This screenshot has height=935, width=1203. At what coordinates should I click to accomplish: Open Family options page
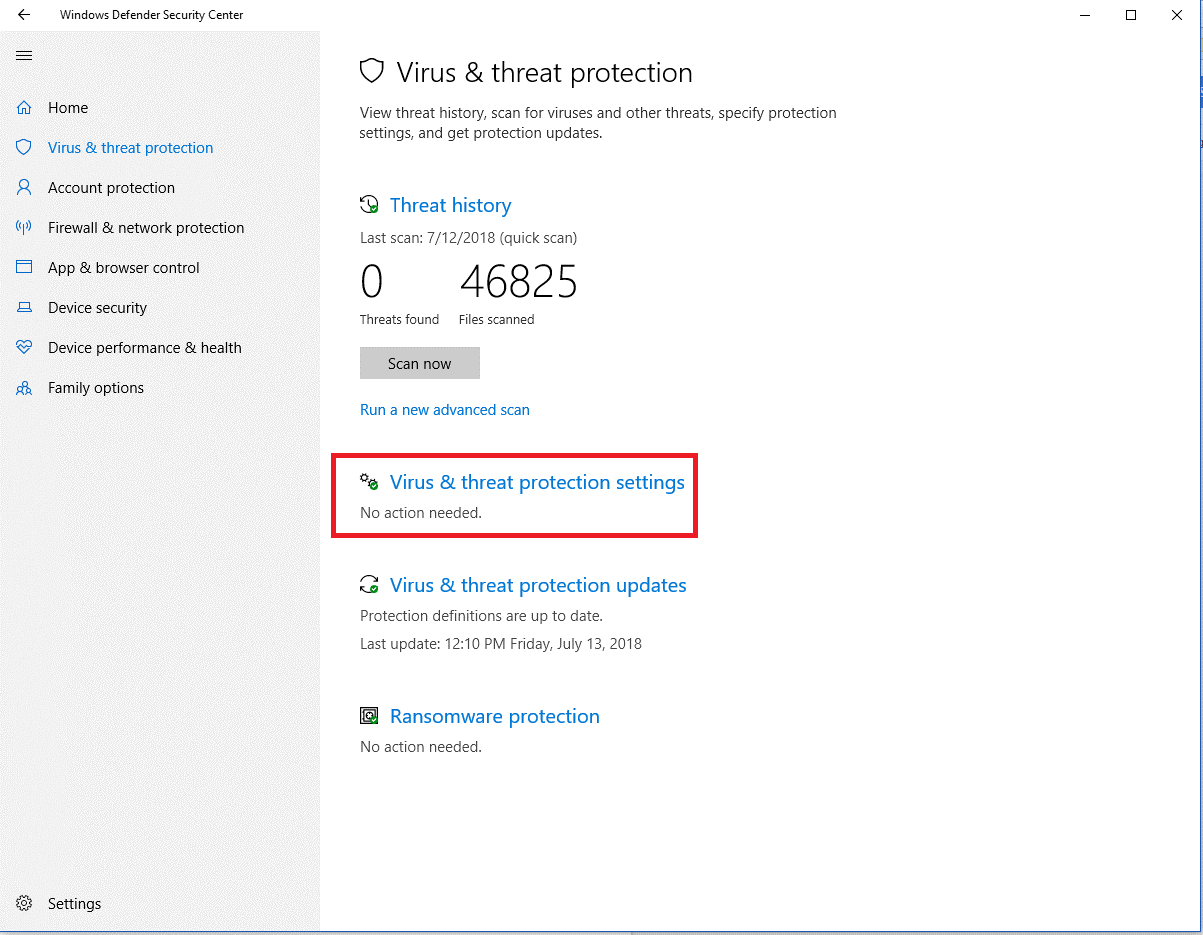tap(96, 388)
